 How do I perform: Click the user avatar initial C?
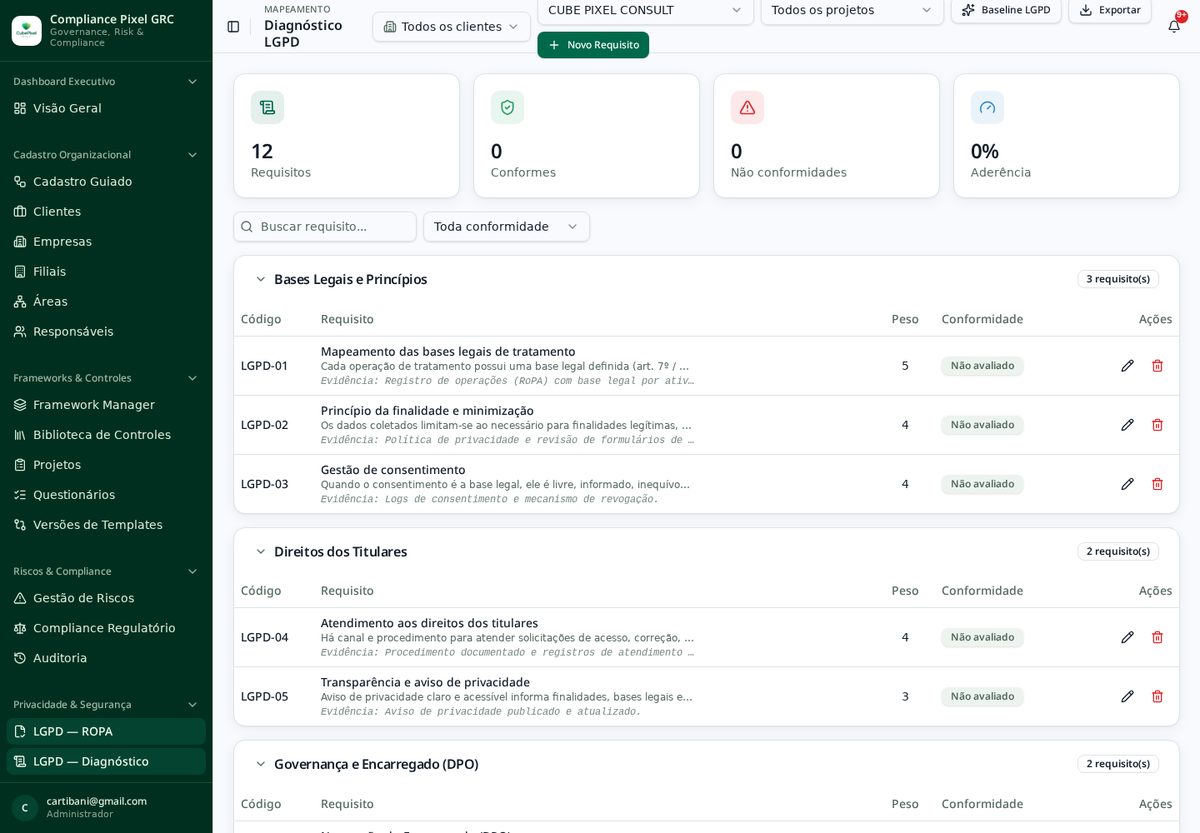[25, 808]
